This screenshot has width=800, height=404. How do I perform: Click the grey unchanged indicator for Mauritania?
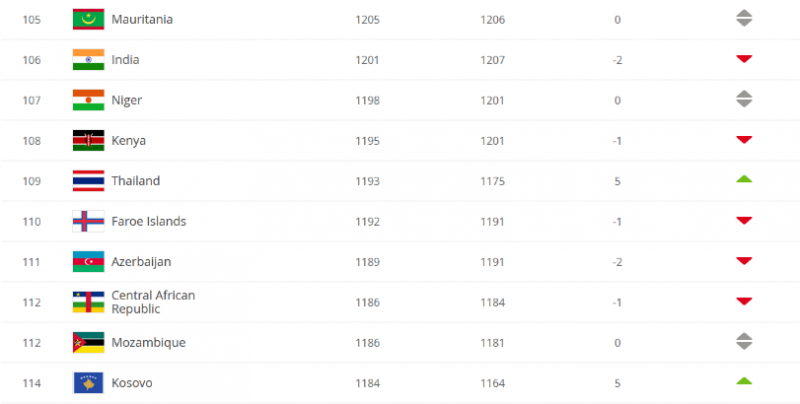click(743, 19)
